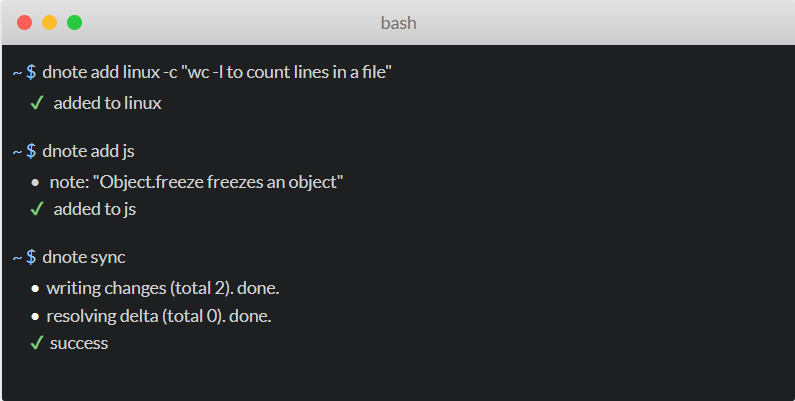Screen dimensions: 795x401
Task: Click the green maximize window button
Action: coord(75,22)
